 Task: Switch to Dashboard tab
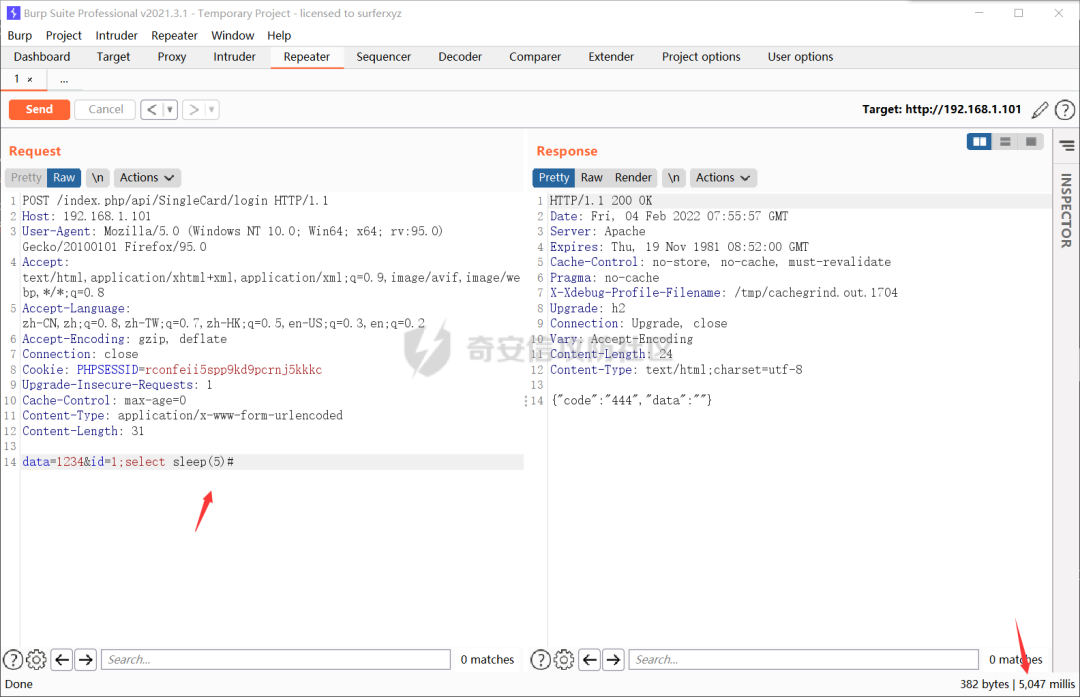pyautogui.click(x=42, y=57)
